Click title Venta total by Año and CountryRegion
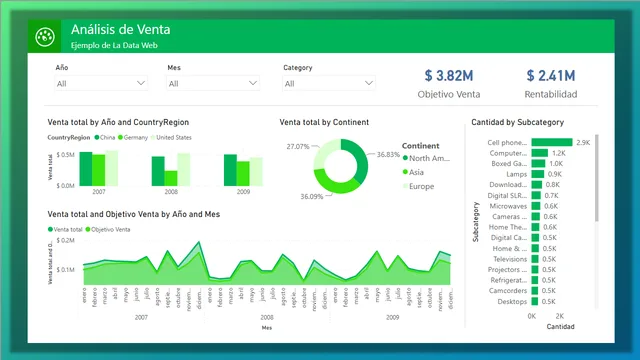640x360 pixels. pyautogui.click(x=118, y=122)
